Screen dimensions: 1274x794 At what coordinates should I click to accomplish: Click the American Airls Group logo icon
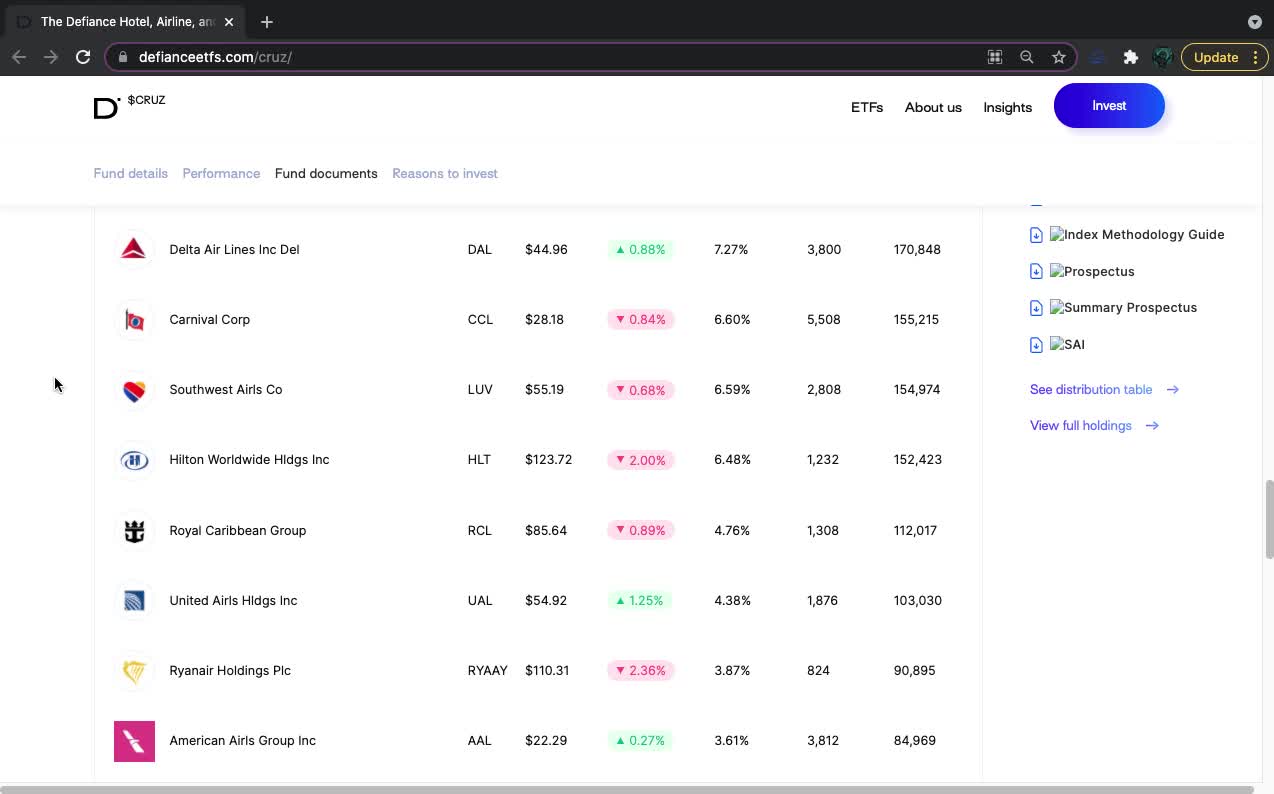134,741
